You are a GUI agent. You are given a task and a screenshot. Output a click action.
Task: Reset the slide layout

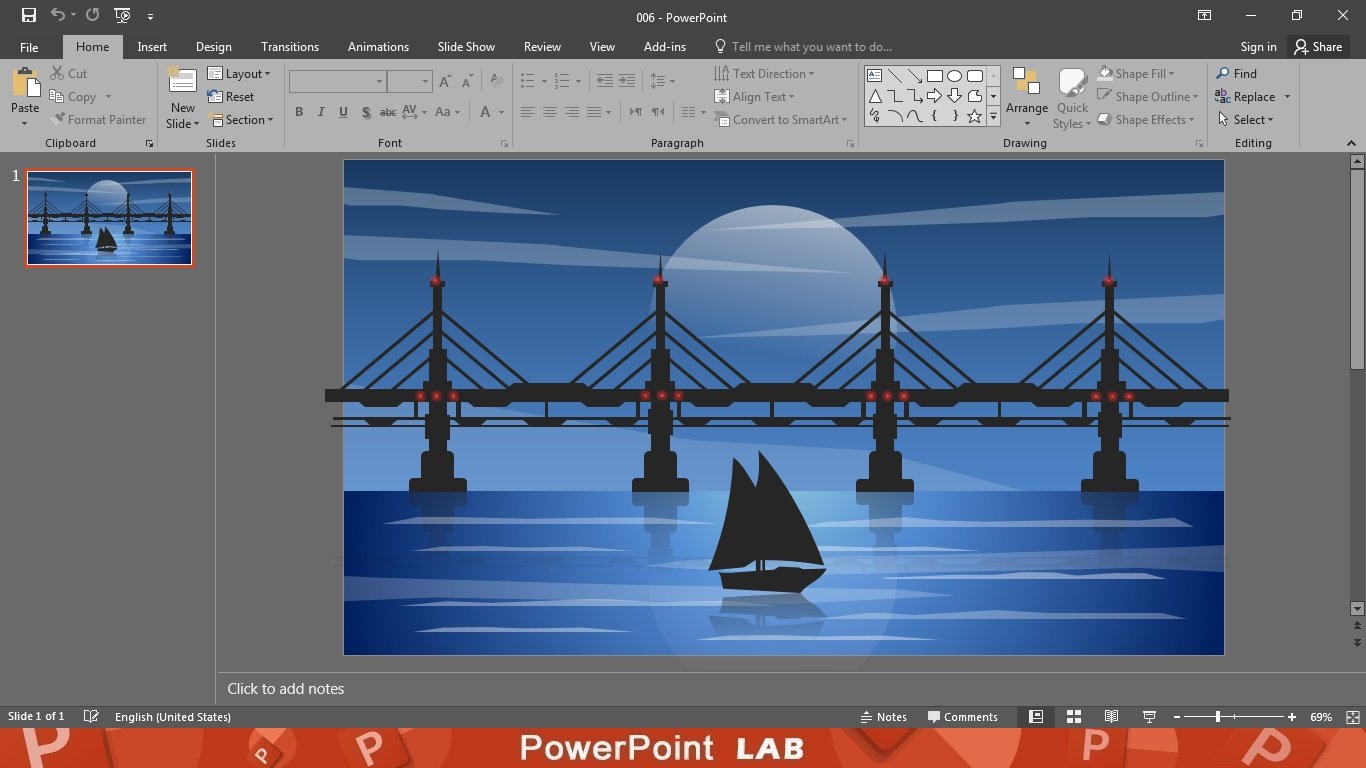231,97
